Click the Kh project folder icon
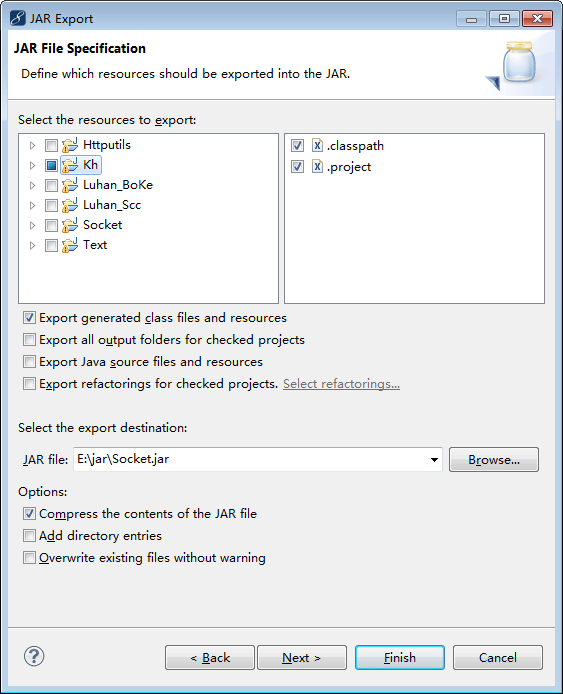563x694 pixels. click(x=70, y=165)
